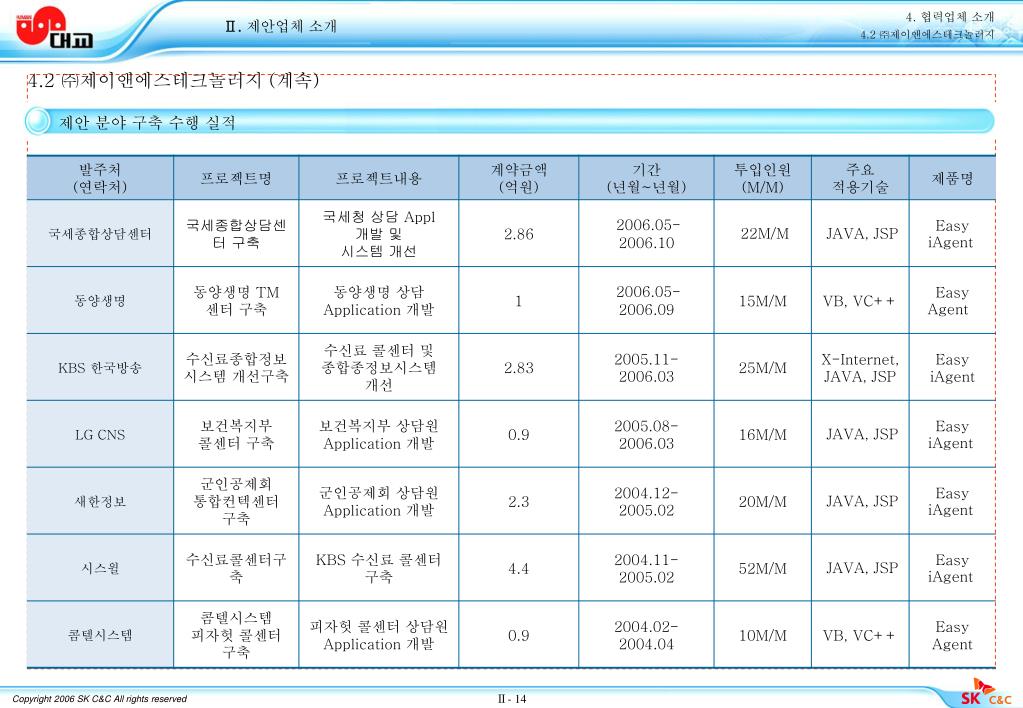1023x708 pixels.
Task: Click description '군인공제회 상담원 Application 개발'
Action: pyautogui.click(x=378, y=501)
